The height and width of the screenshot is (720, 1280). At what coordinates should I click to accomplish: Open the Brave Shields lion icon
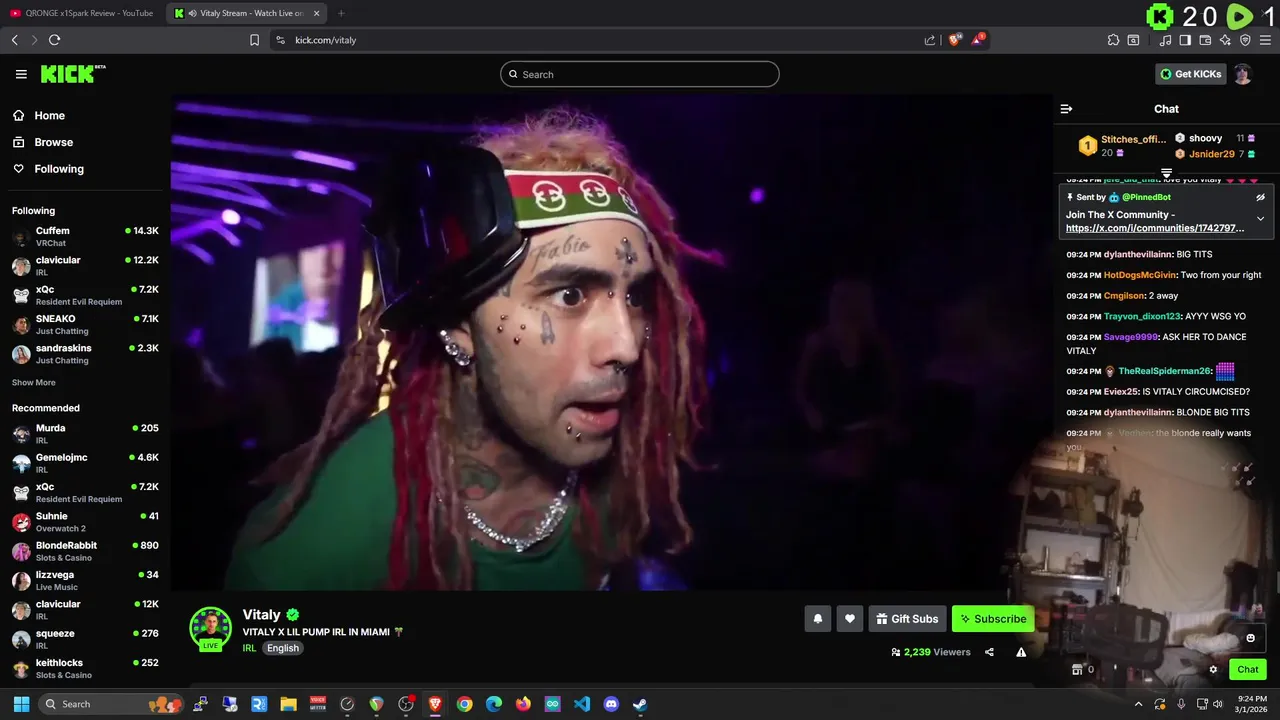coord(954,40)
